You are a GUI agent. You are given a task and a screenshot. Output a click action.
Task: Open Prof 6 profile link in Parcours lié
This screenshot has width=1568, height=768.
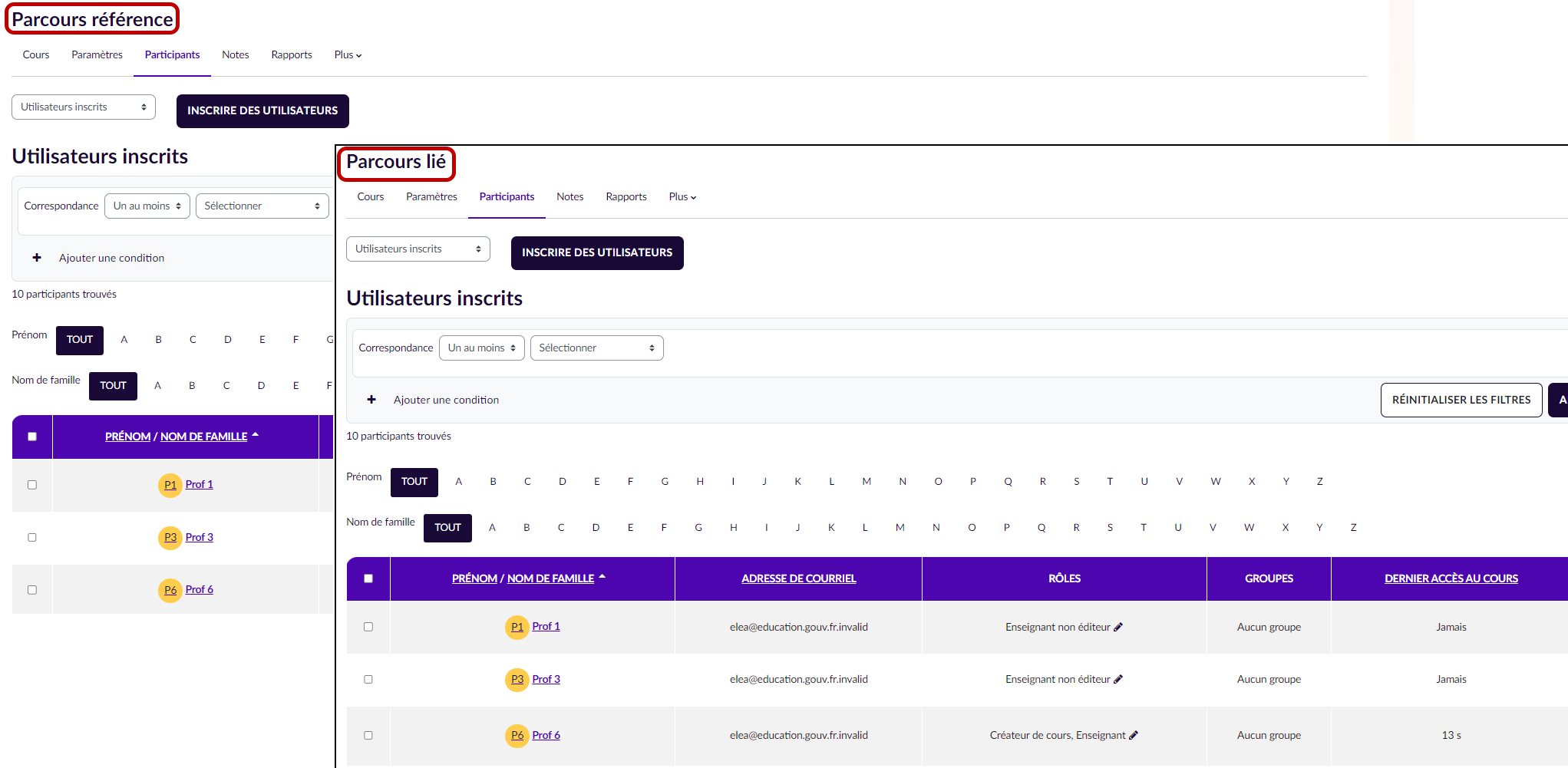[x=546, y=735]
